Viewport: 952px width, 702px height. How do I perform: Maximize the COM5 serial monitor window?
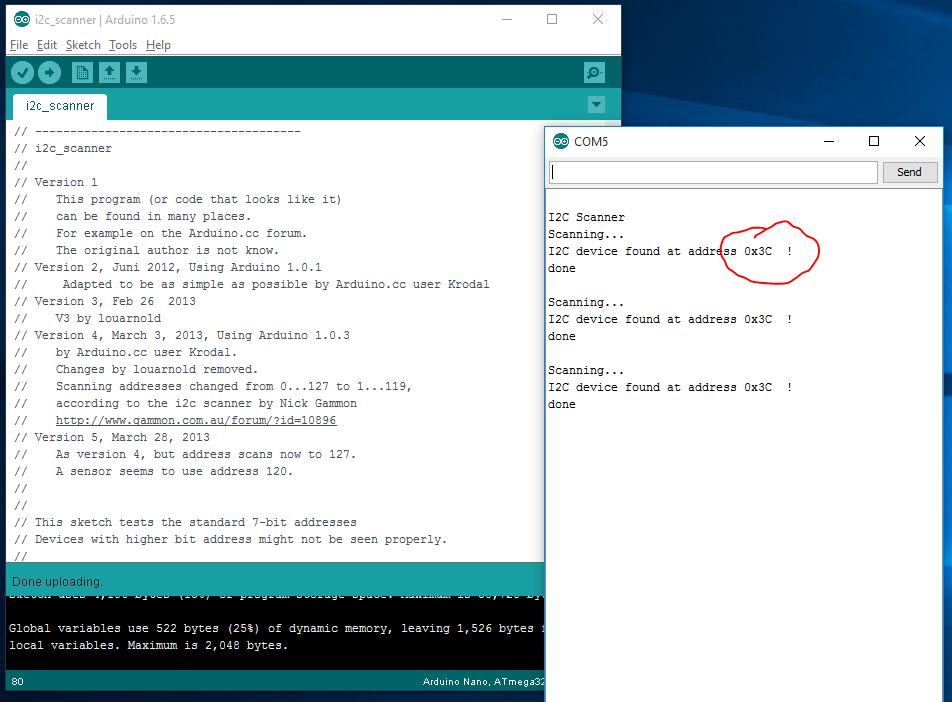click(x=874, y=141)
